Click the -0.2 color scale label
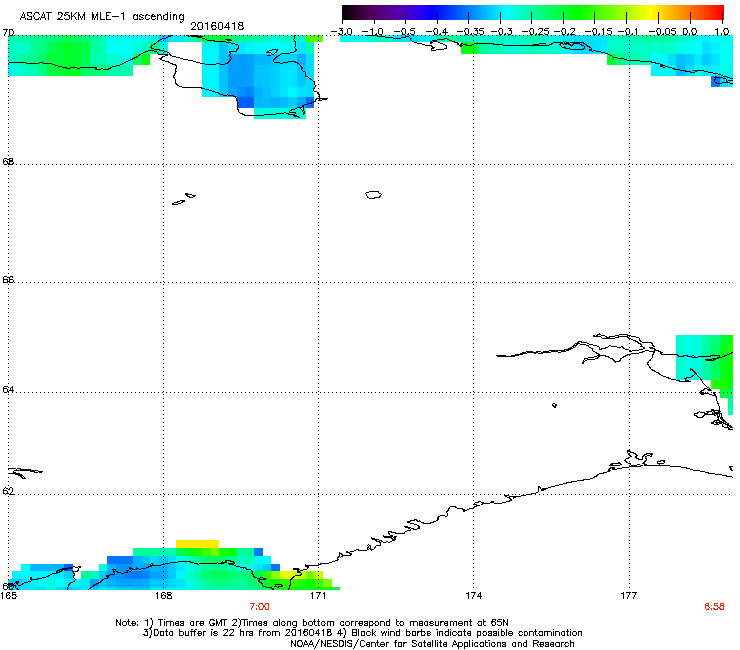 [565, 32]
